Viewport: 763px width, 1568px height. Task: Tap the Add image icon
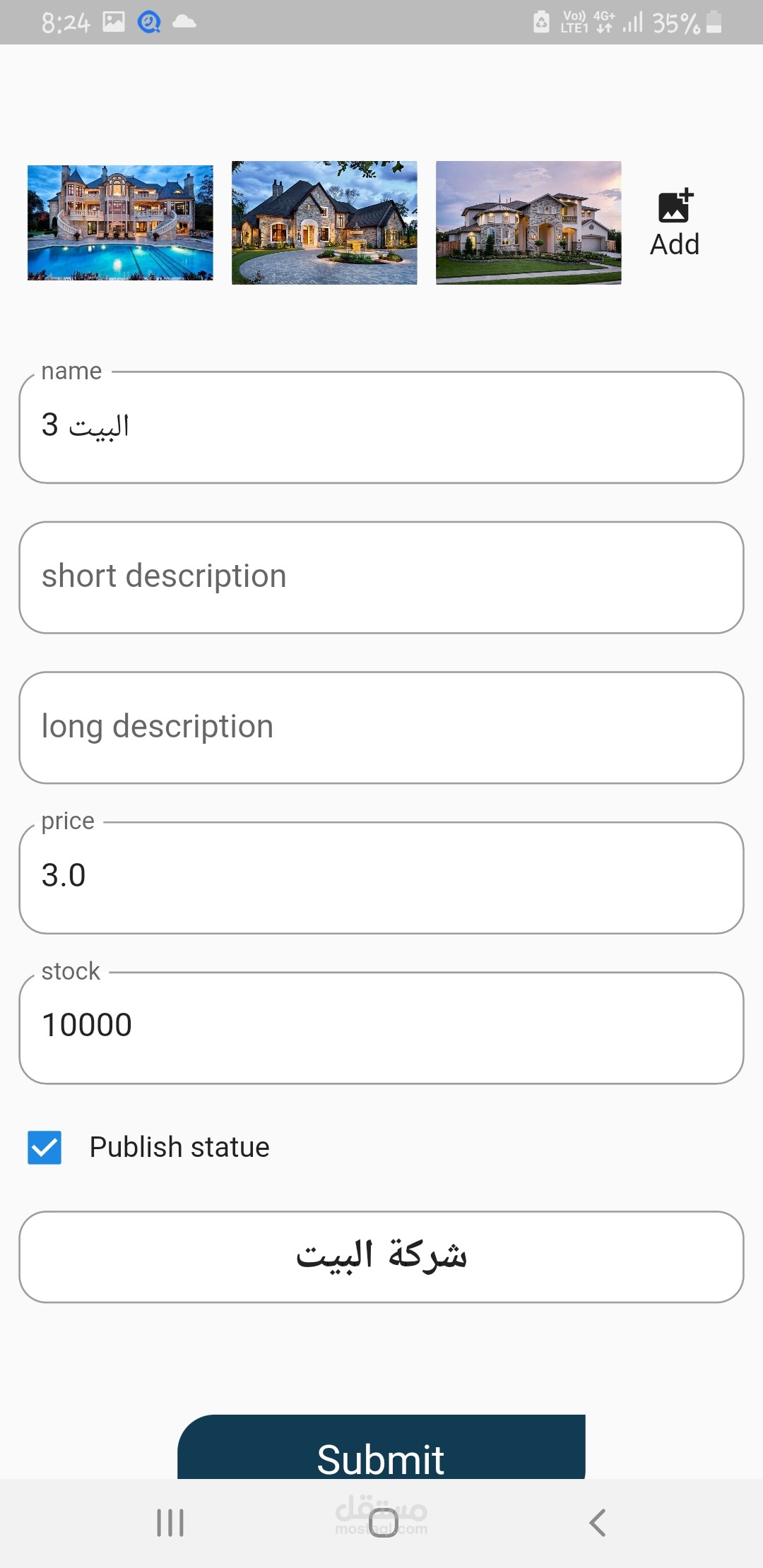(675, 207)
